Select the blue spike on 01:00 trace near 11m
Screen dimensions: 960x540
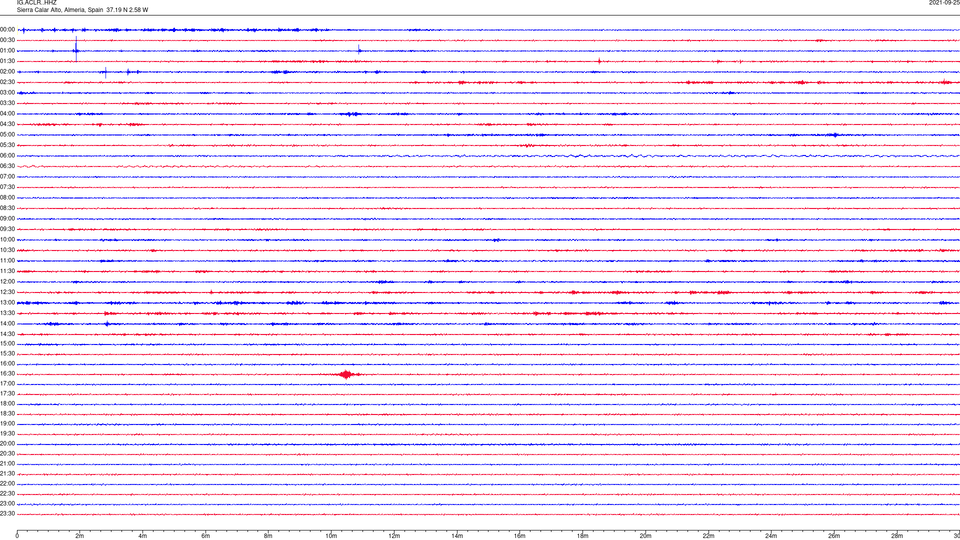[359, 50]
